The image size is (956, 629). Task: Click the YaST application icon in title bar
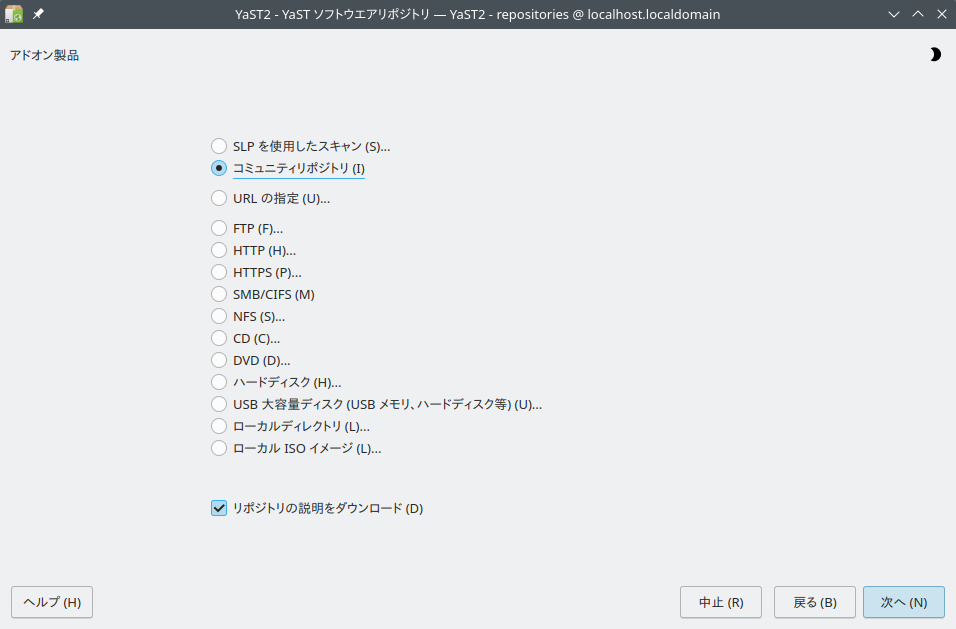click(13, 13)
